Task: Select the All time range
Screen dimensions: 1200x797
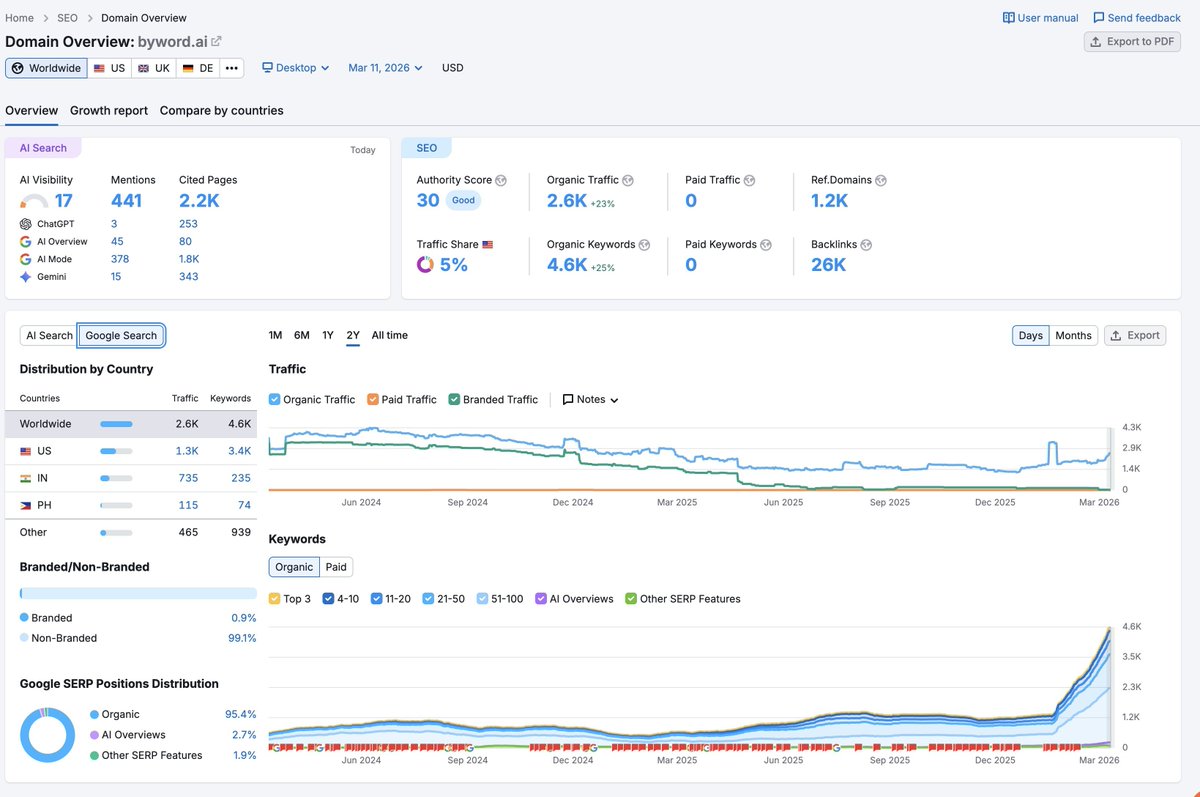Action: pyautogui.click(x=390, y=335)
